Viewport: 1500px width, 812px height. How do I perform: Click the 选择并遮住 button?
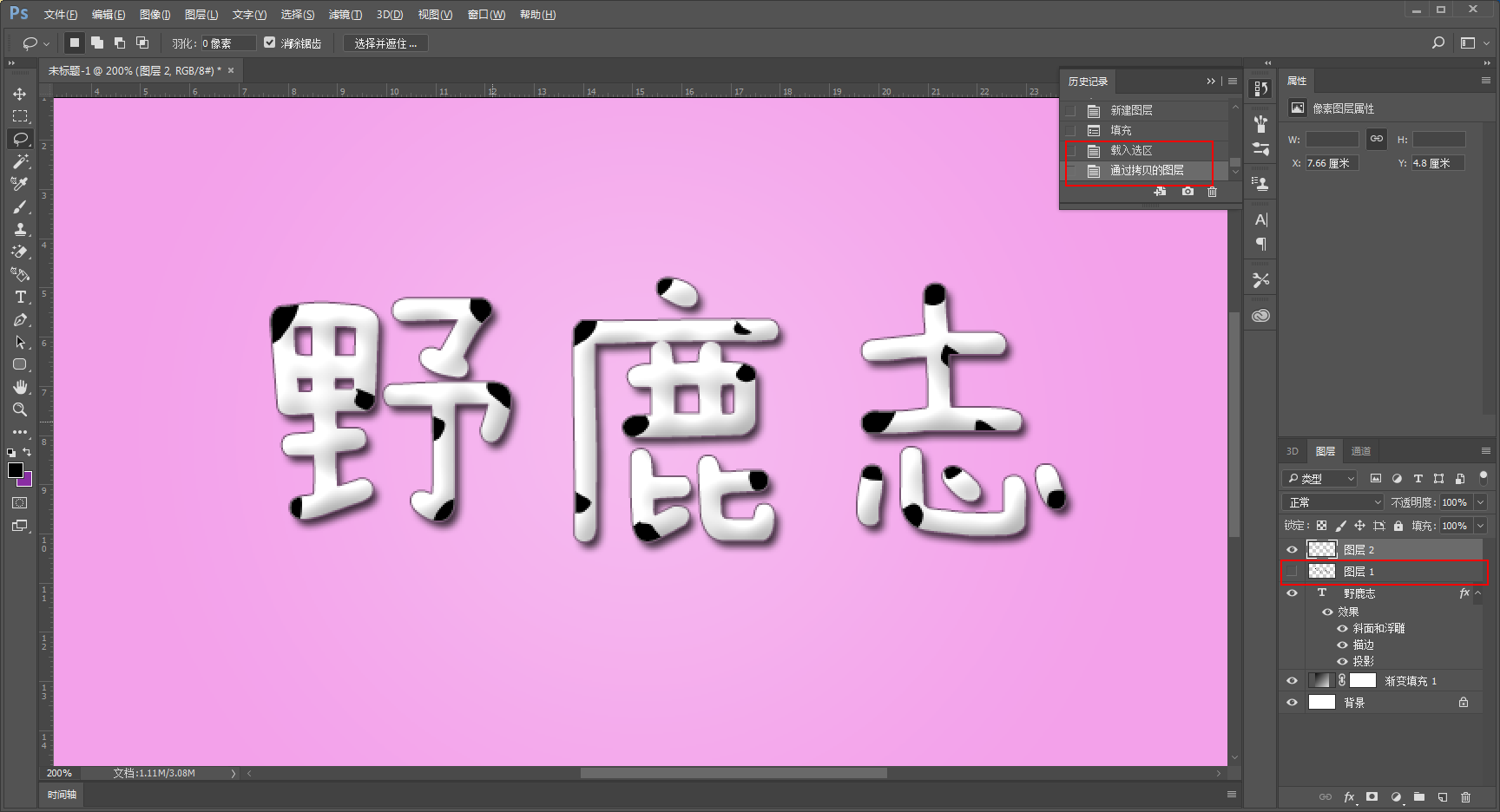tap(385, 43)
